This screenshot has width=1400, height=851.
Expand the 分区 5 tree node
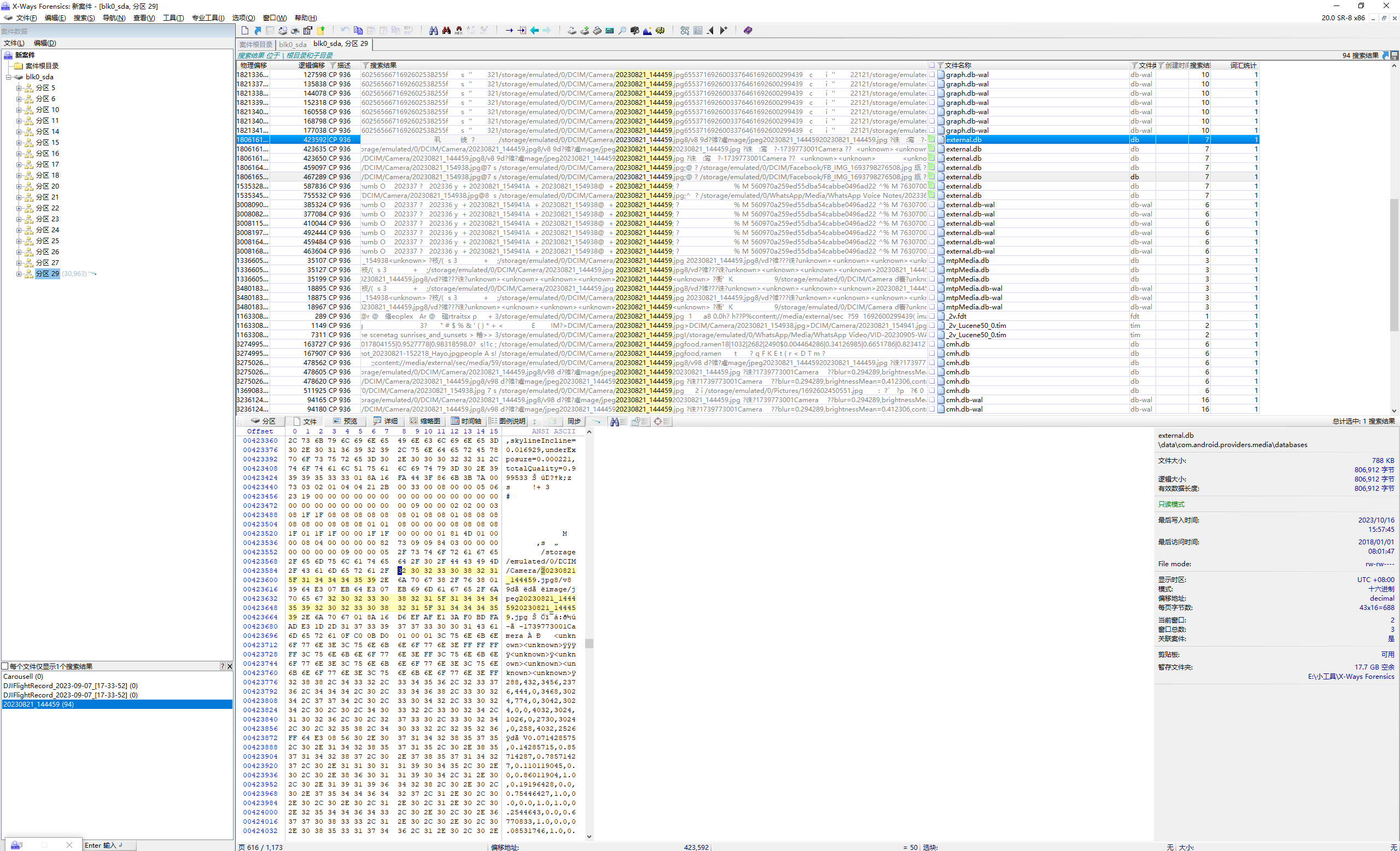(19, 88)
